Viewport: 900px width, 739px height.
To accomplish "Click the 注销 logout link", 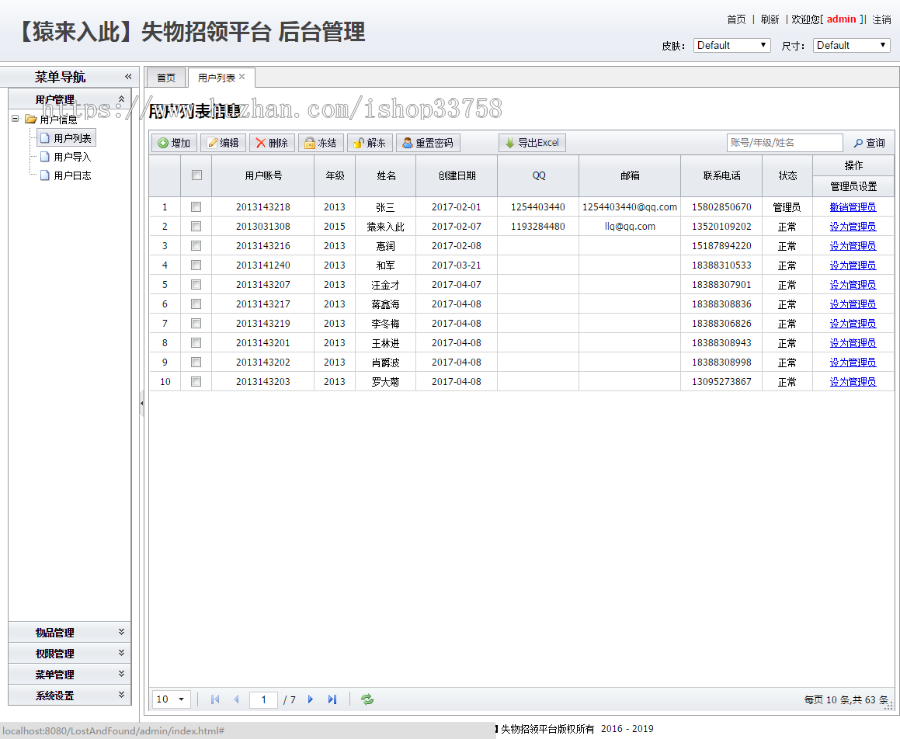I will [x=881, y=18].
